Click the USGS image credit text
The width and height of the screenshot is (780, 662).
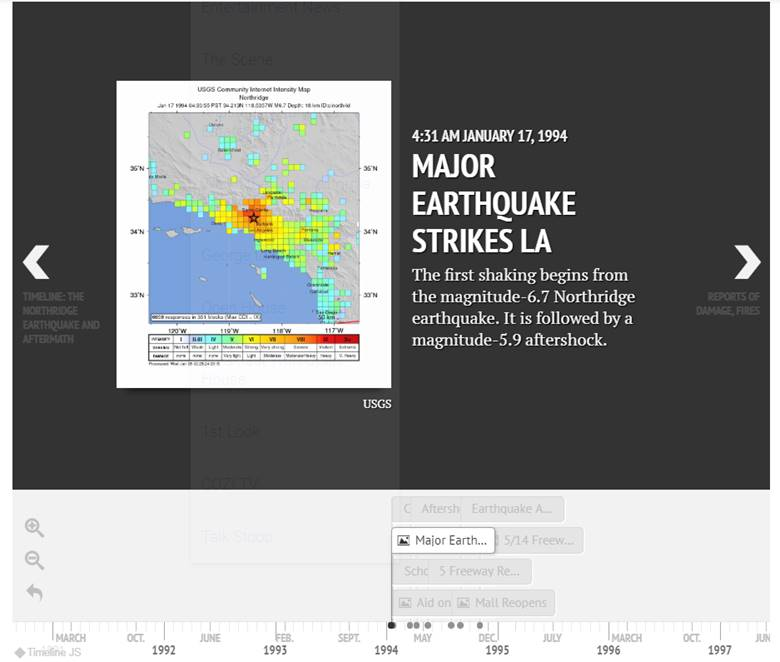click(x=377, y=404)
